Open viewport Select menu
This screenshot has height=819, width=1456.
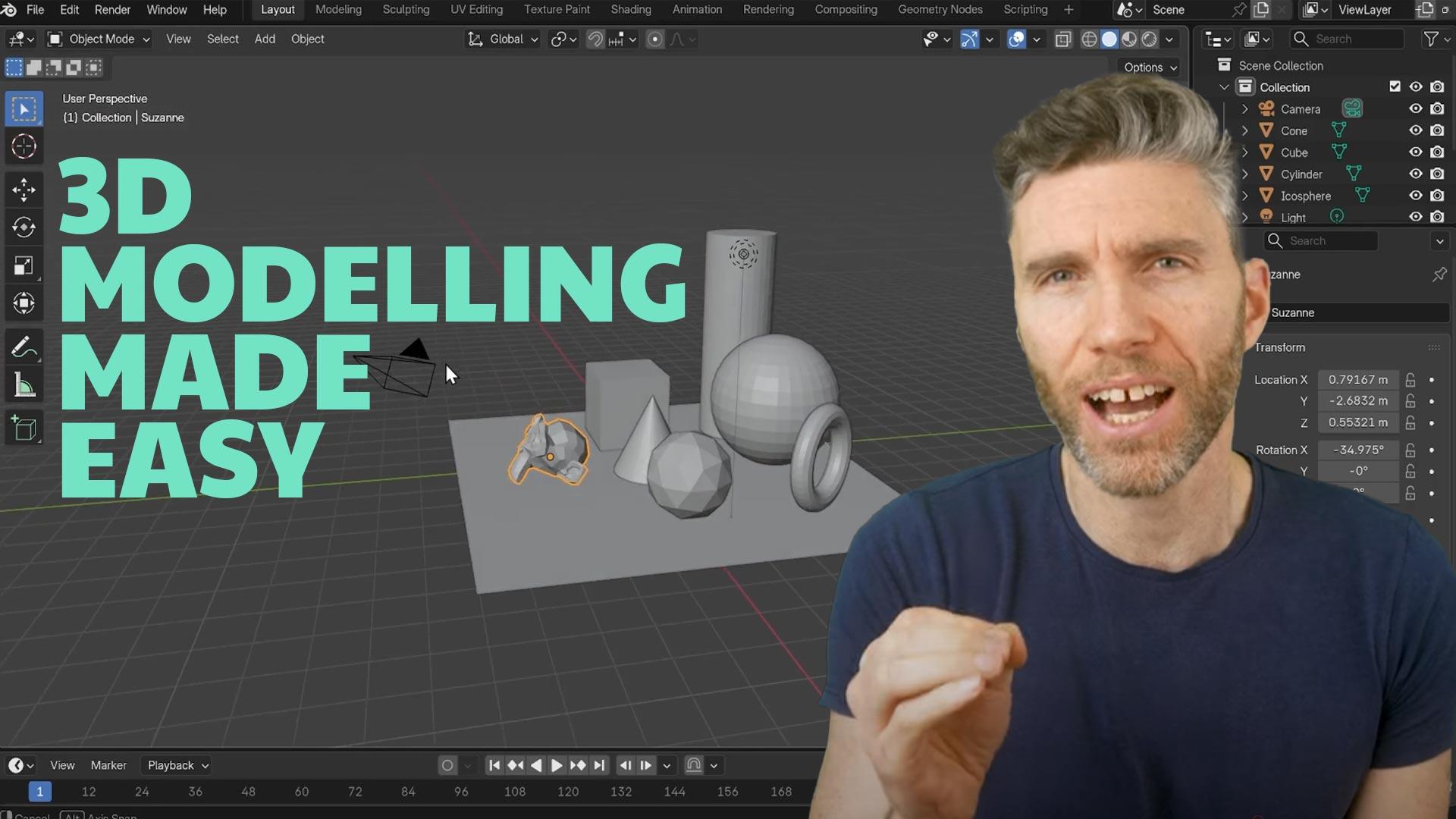tap(222, 39)
